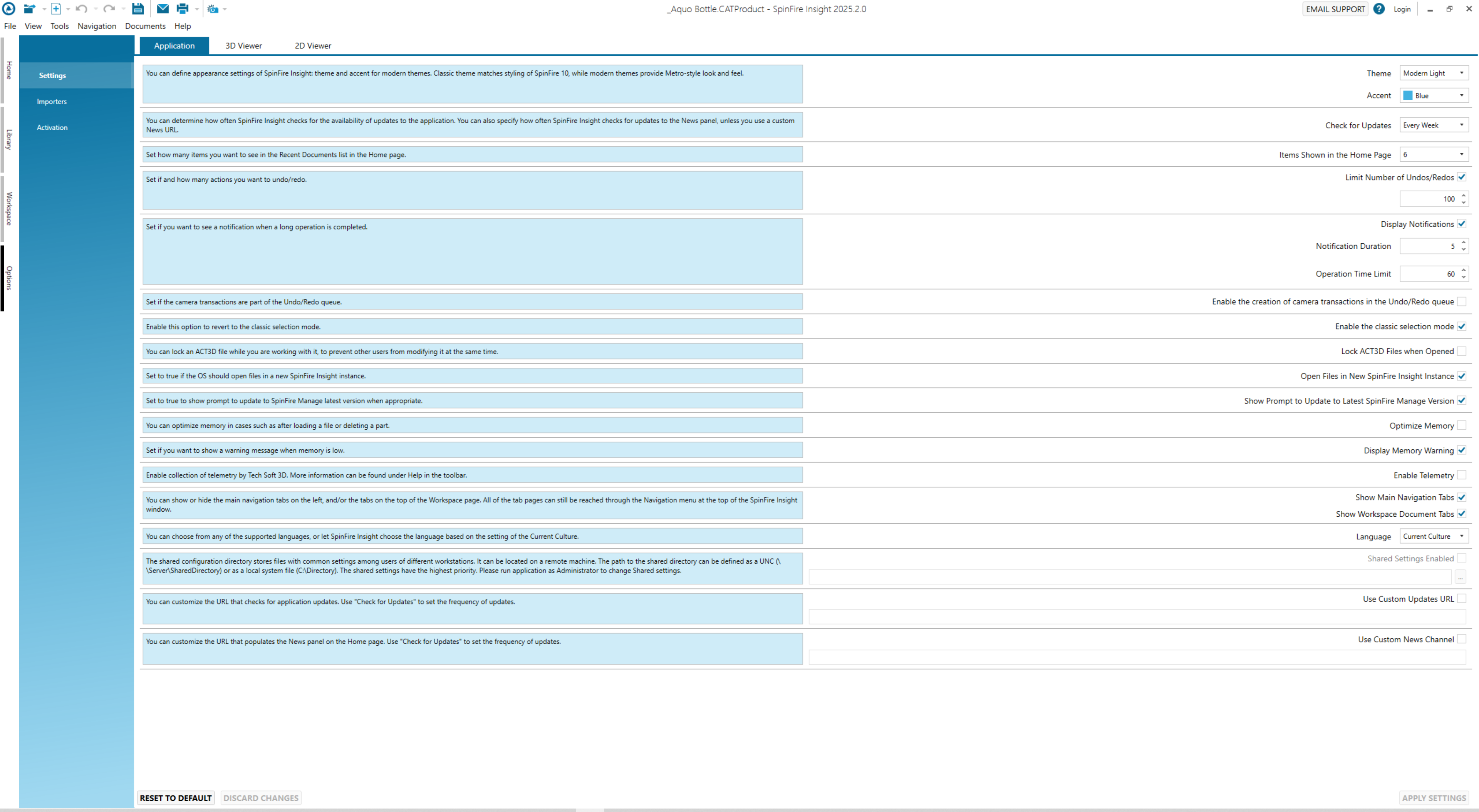Screen dimensions: 1479x812
Task: Click the Send email envelope icon
Action: [x=163, y=8]
